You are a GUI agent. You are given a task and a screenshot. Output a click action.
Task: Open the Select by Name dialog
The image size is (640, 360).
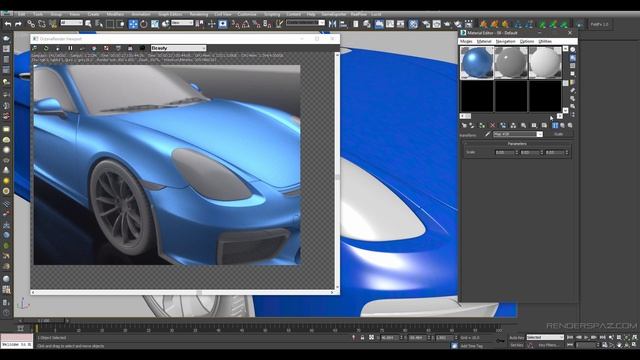(99, 24)
